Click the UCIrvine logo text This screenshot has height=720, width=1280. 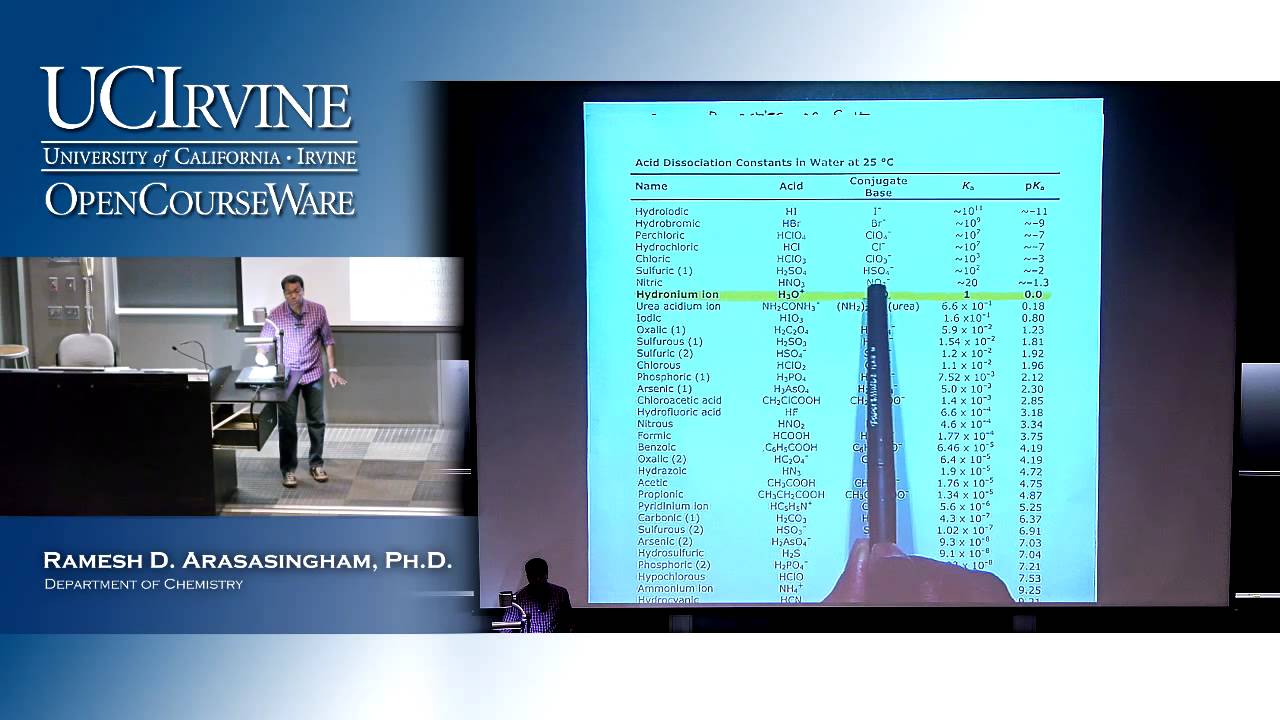198,99
